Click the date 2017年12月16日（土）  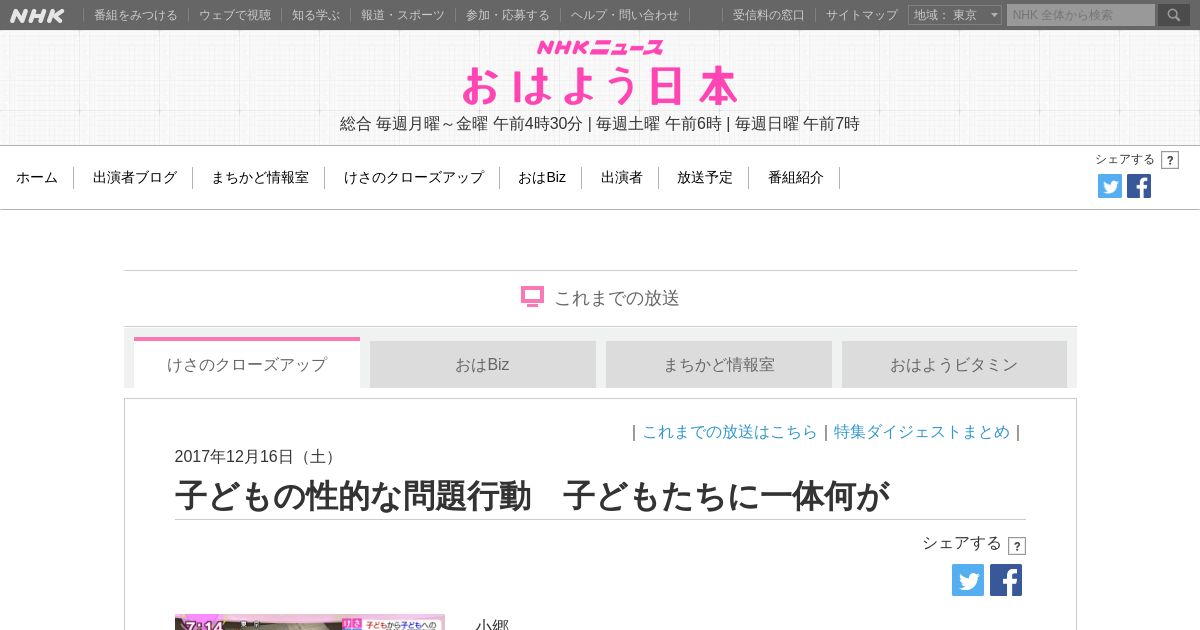point(258,457)
